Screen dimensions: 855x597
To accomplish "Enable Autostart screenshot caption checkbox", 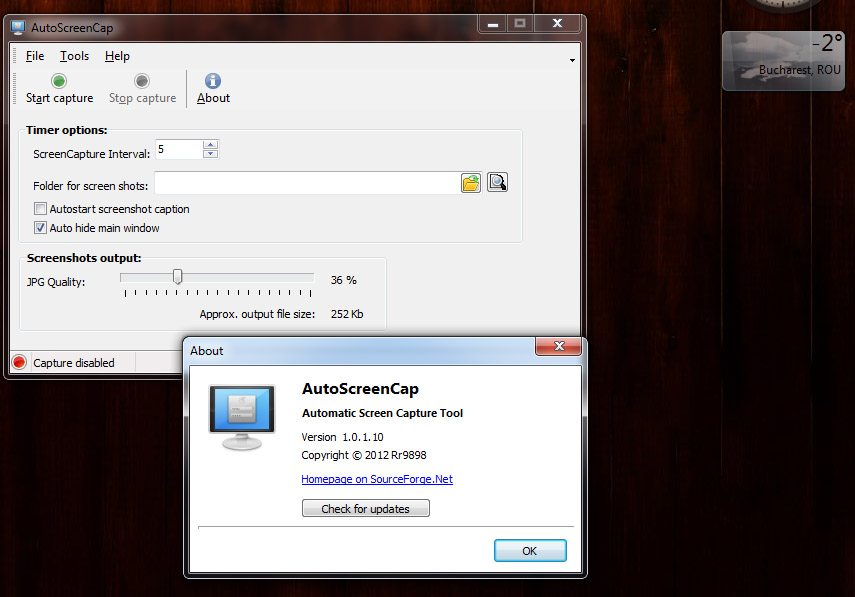I will point(41,209).
